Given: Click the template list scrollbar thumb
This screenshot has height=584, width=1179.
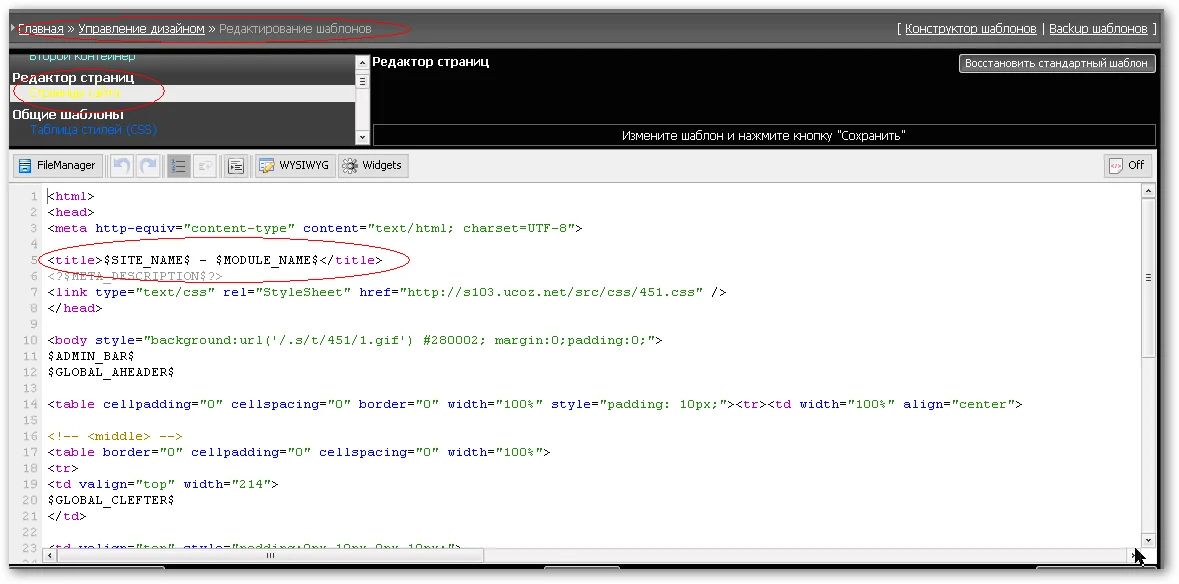Looking at the screenshot, I should pyautogui.click(x=362, y=80).
